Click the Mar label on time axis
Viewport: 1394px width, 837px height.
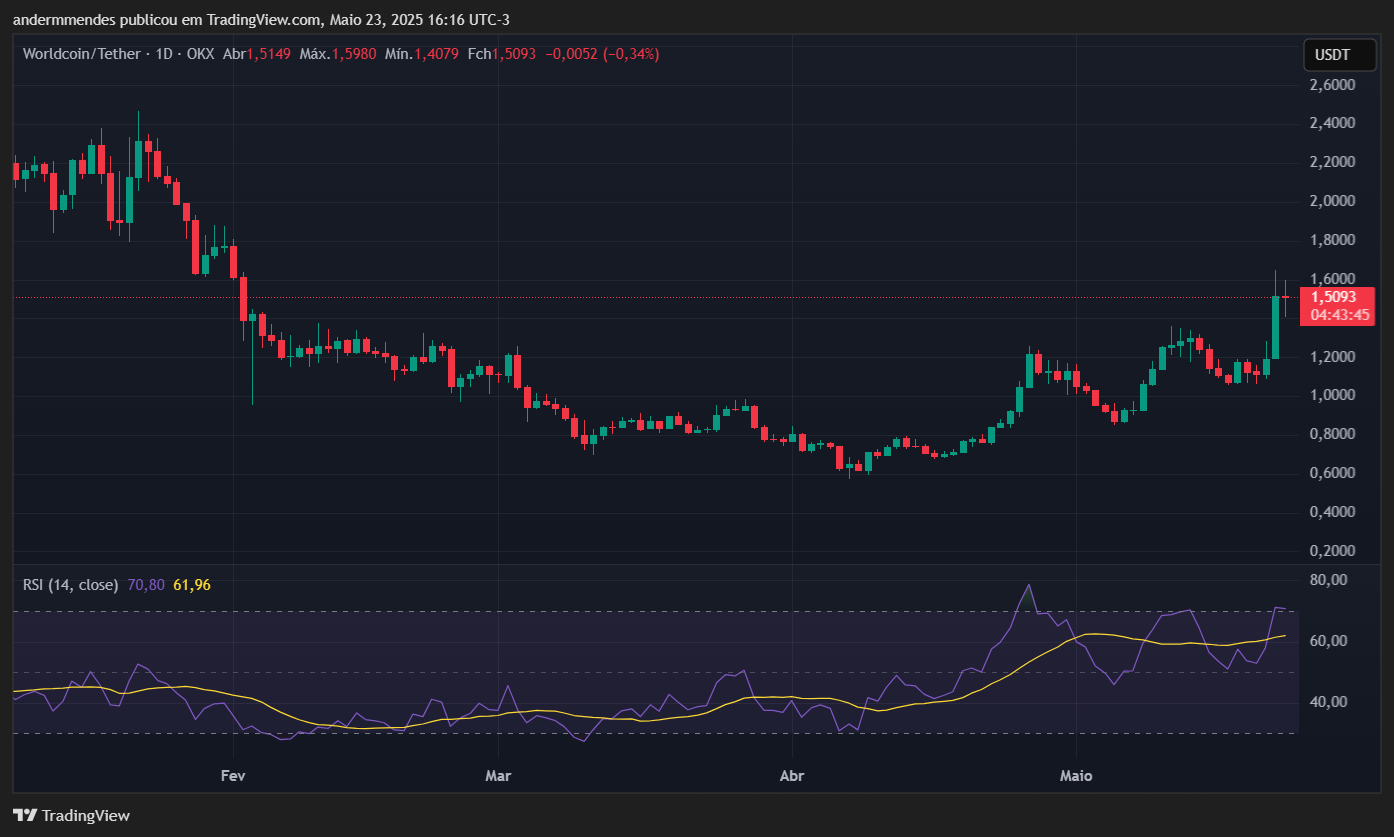click(497, 775)
